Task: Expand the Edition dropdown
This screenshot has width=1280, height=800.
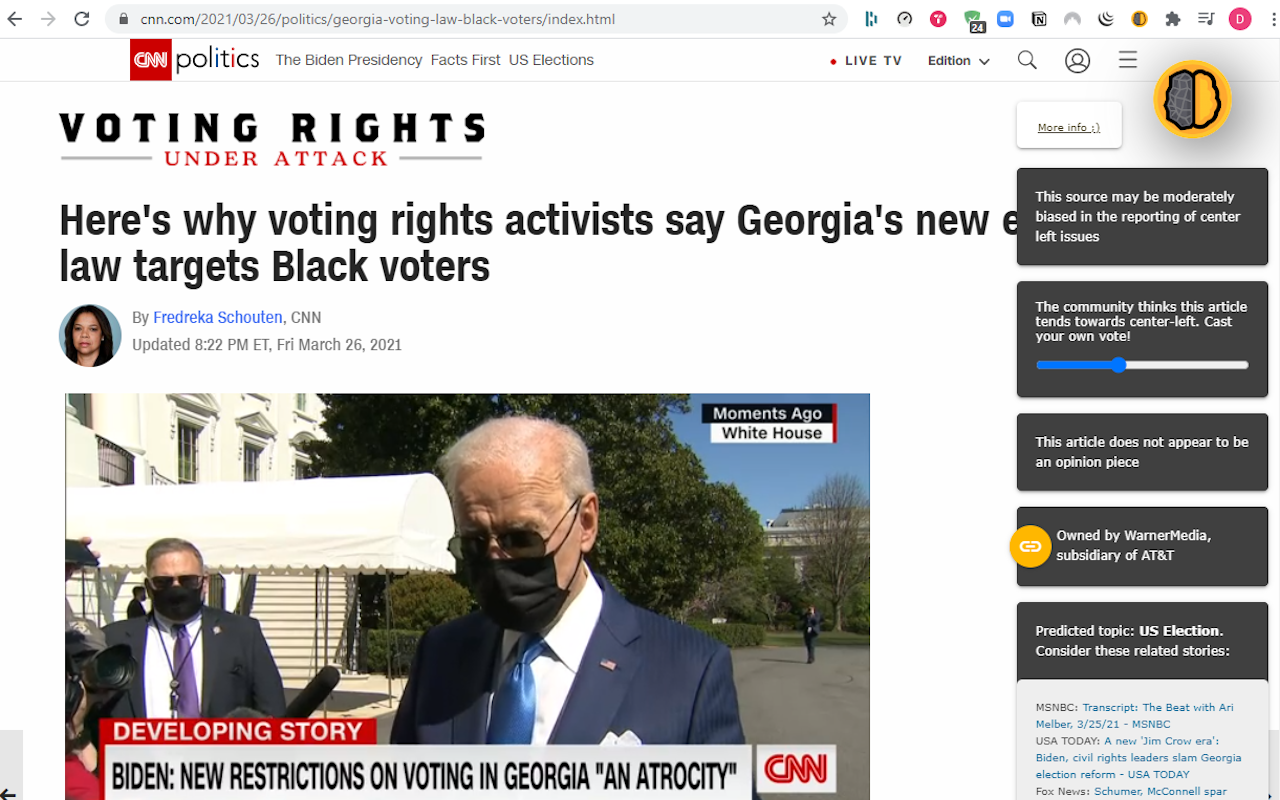Action: click(958, 61)
